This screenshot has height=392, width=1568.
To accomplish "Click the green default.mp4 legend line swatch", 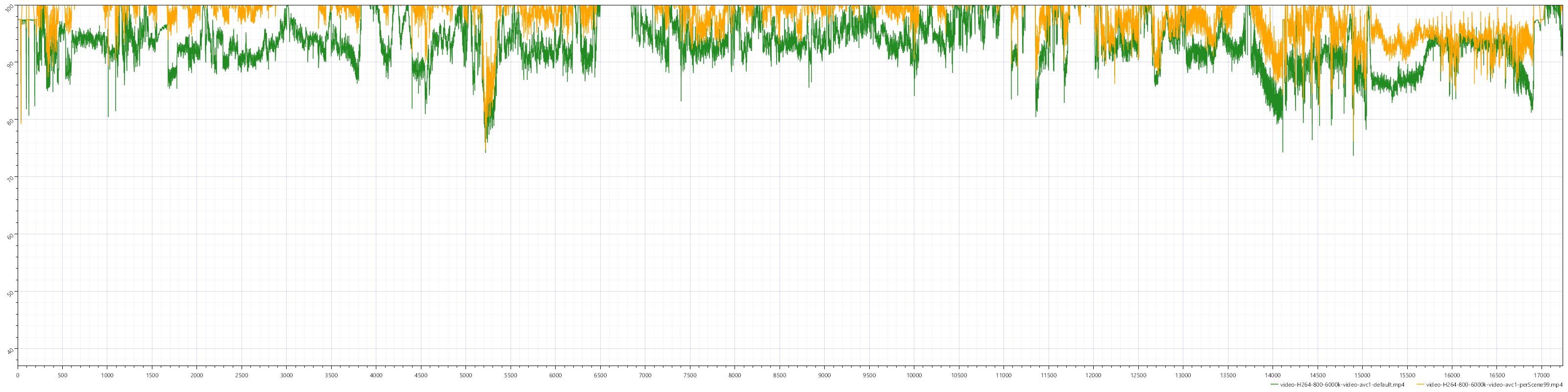I will point(1274,385).
